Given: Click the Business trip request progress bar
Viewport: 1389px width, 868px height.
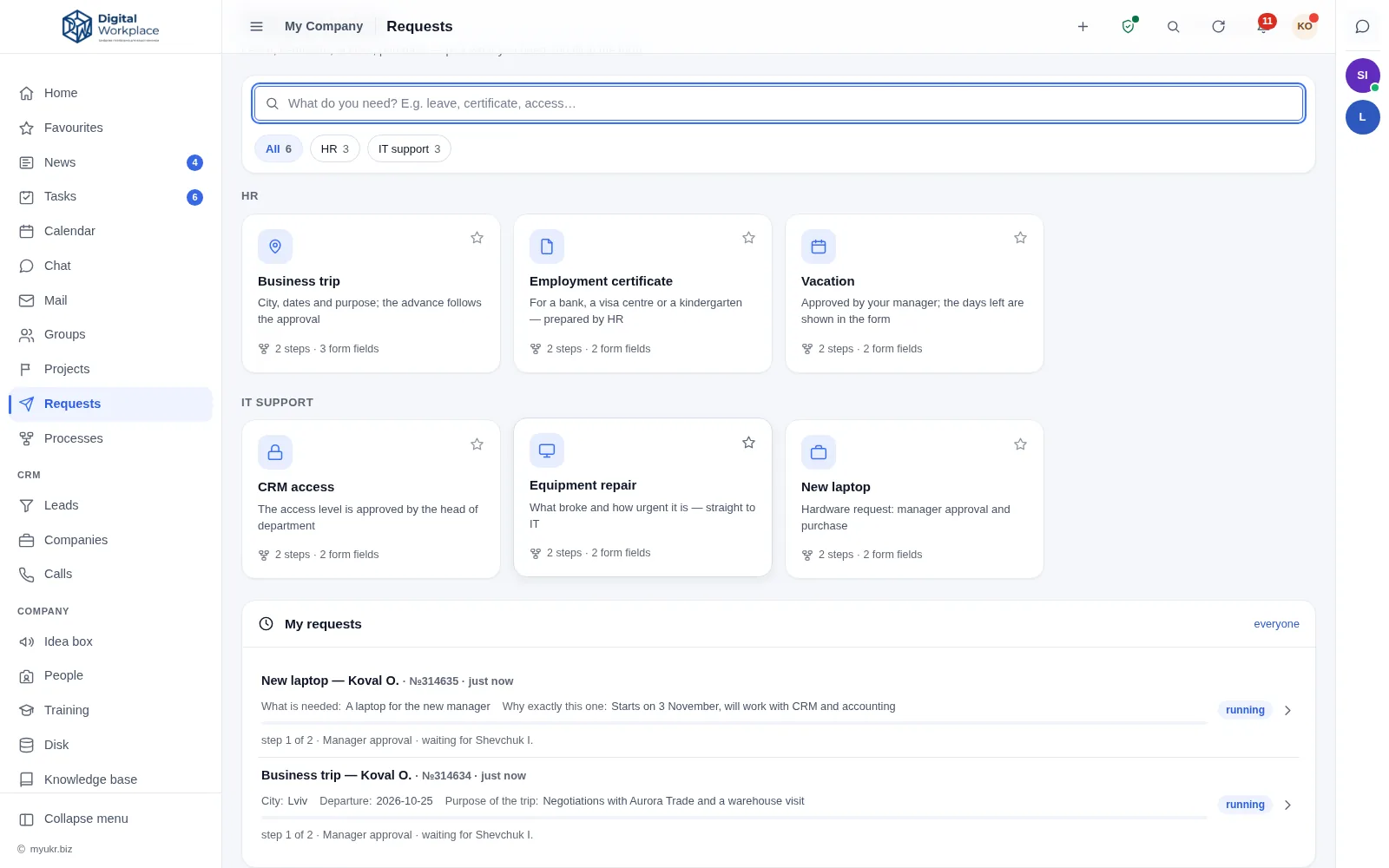Looking at the screenshot, I should click(x=734, y=818).
